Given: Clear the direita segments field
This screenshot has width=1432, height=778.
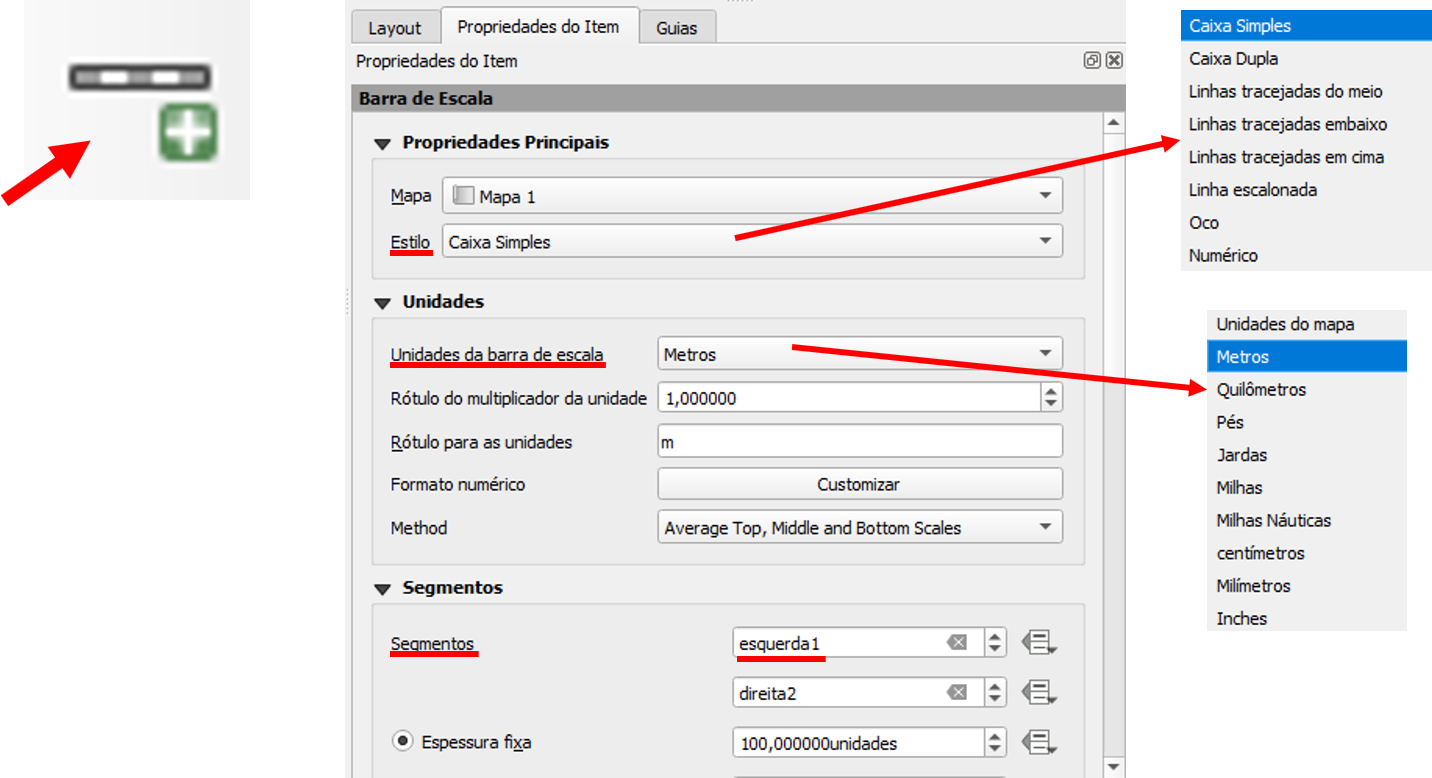Looking at the screenshot, I should (x=957, y=692).
